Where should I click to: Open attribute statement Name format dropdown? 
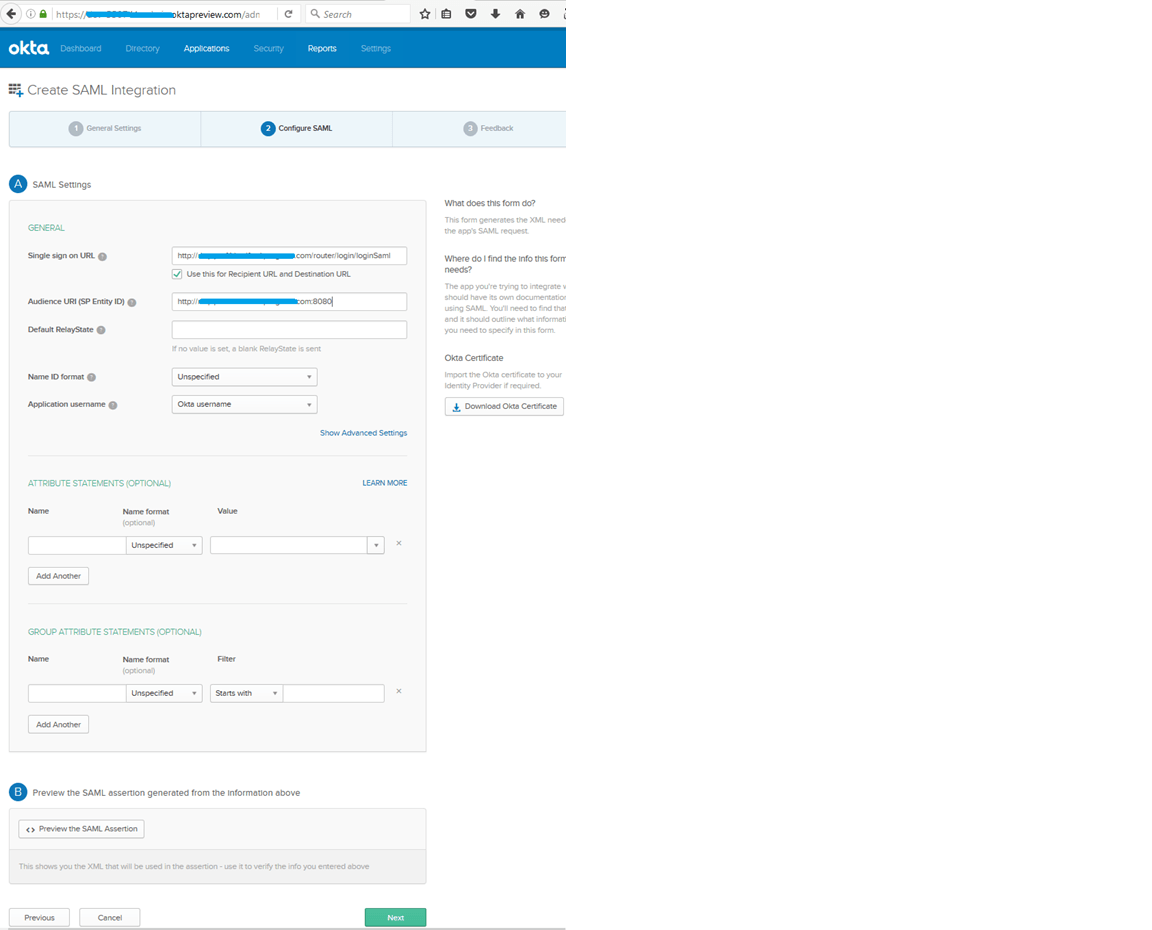(164, 545)
